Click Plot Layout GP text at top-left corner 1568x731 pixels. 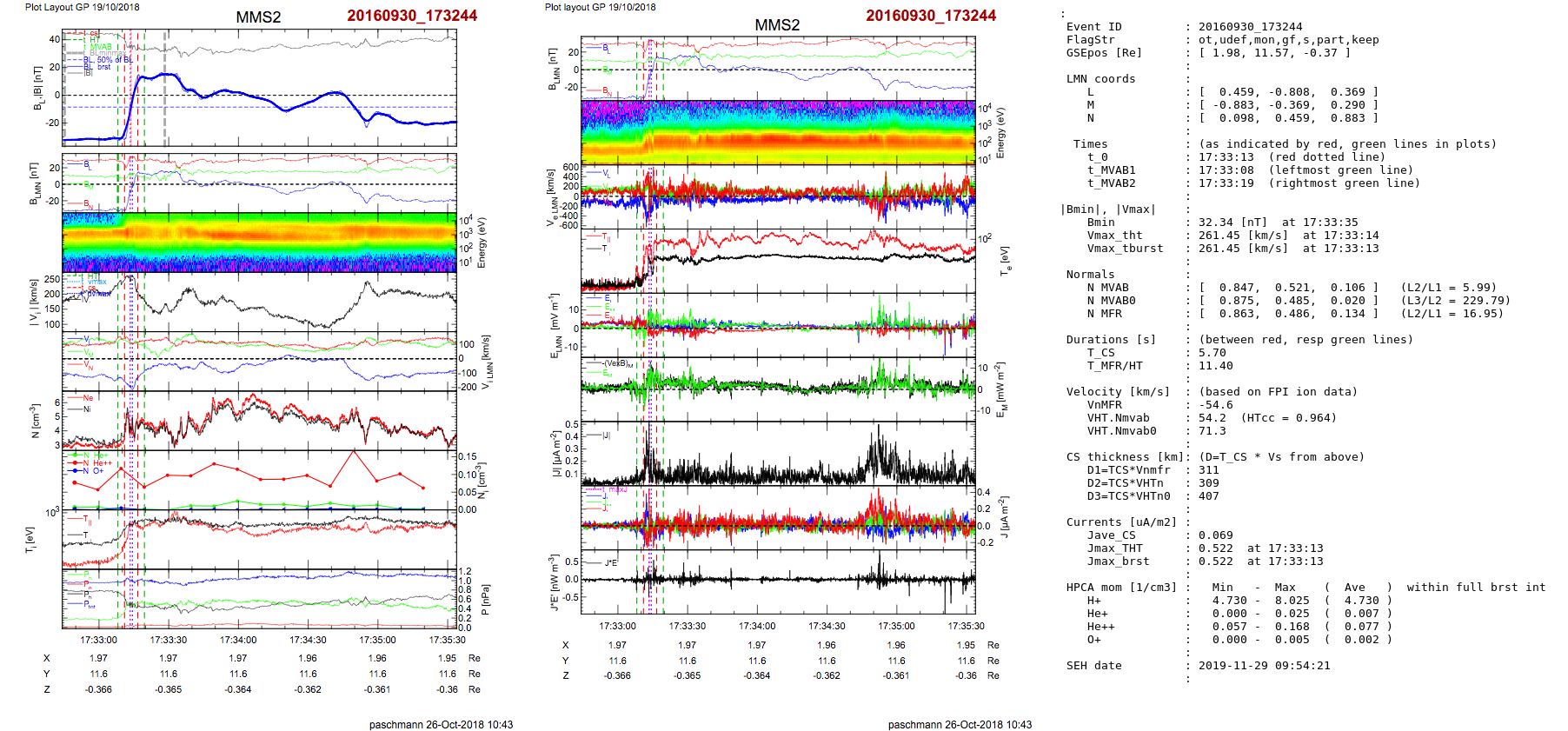pos(82,7)
